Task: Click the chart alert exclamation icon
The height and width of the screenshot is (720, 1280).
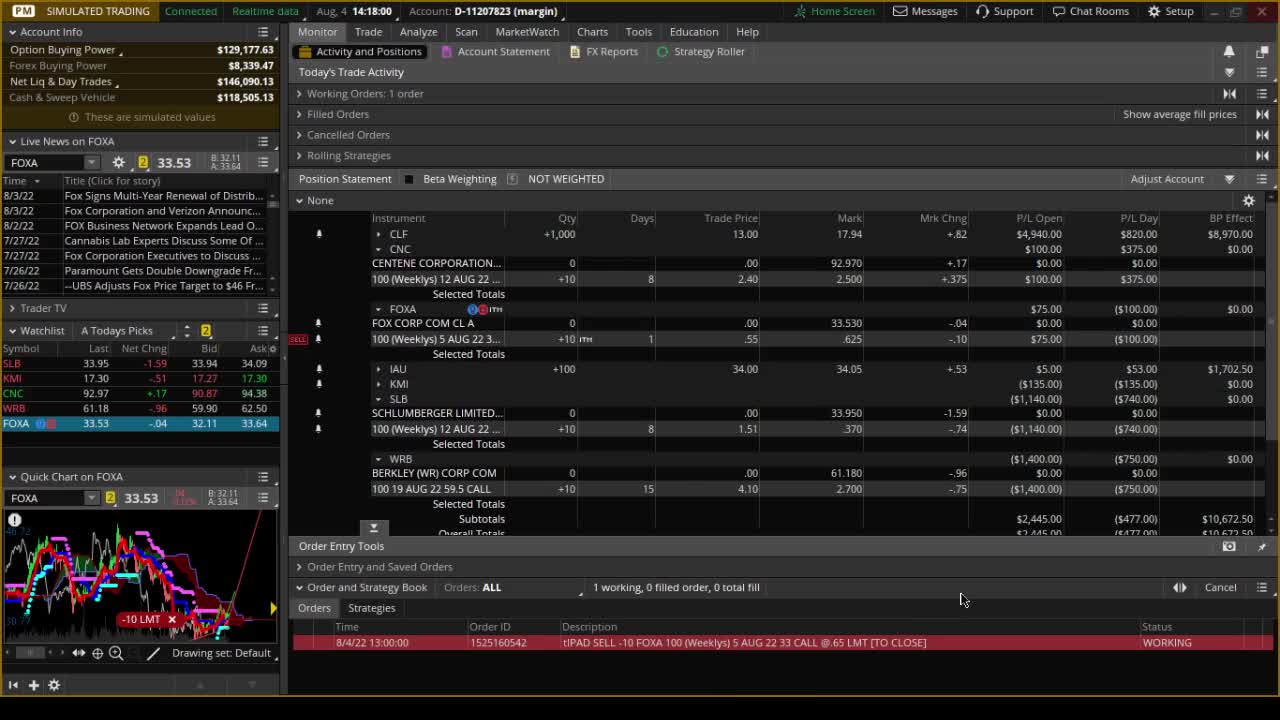Action: (x=15, y=520)
